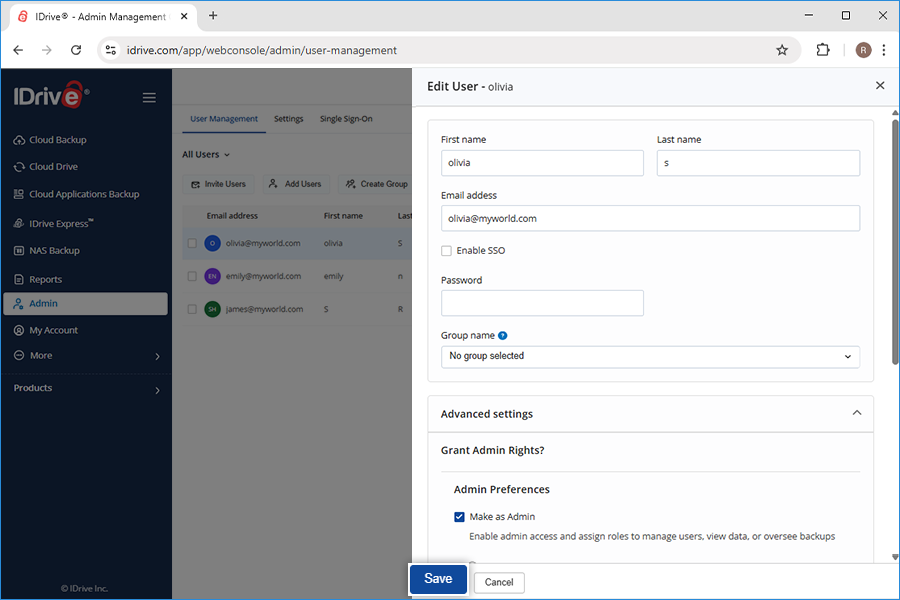Click the browser forward arrow

[x=47, y=50]
